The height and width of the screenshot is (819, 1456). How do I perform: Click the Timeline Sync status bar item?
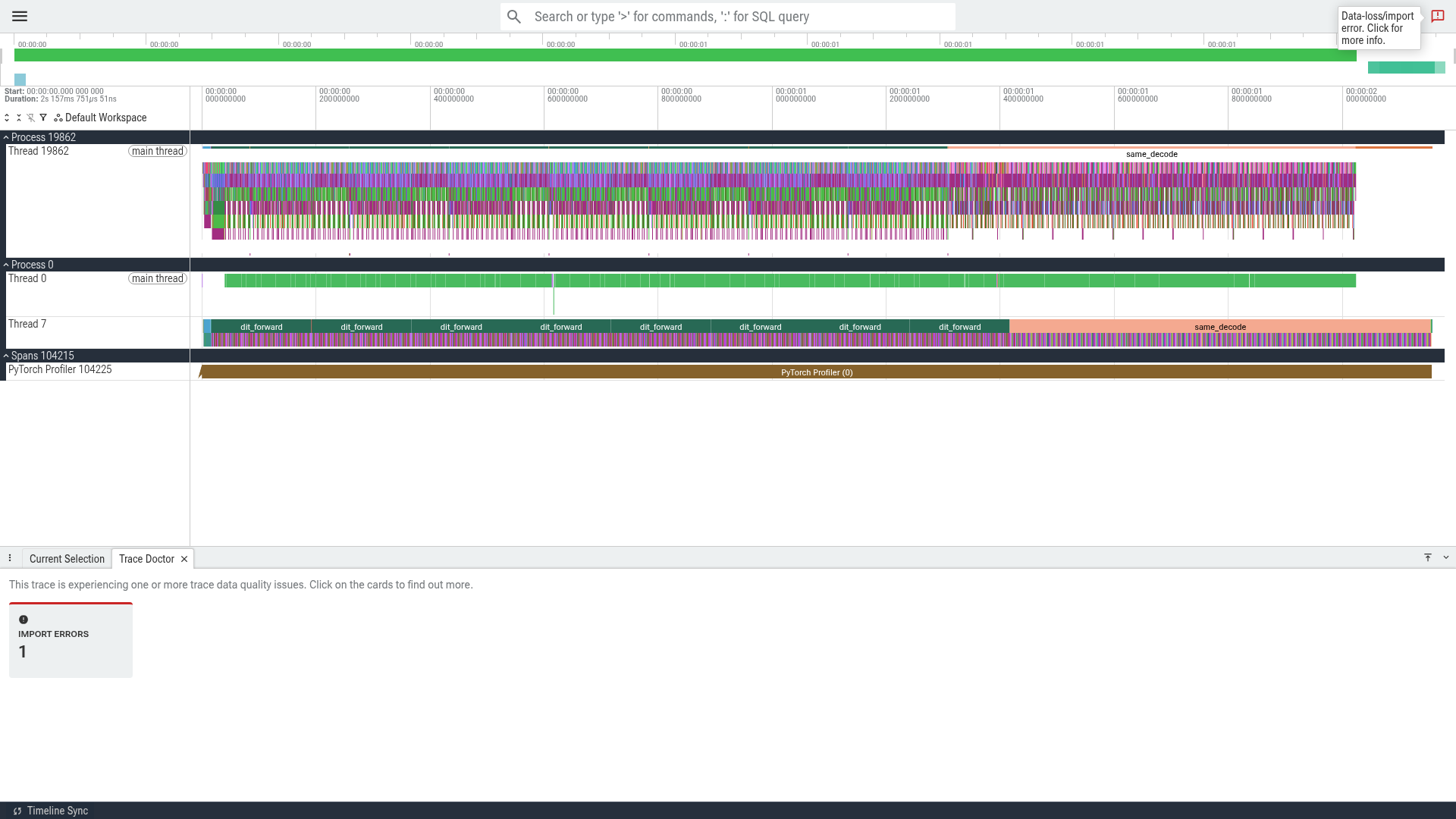[x=50, y=811]
